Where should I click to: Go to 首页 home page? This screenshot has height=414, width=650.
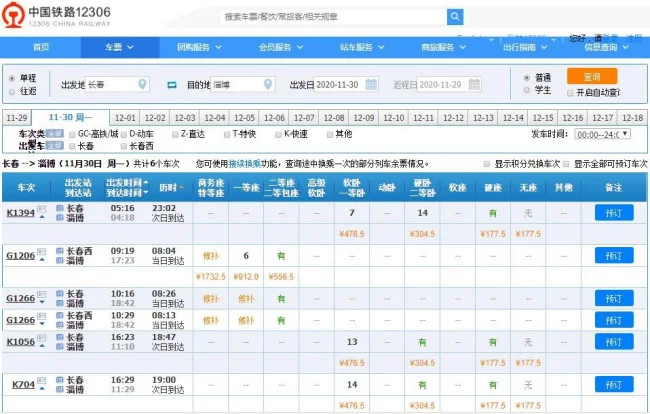tap(41, 47)
